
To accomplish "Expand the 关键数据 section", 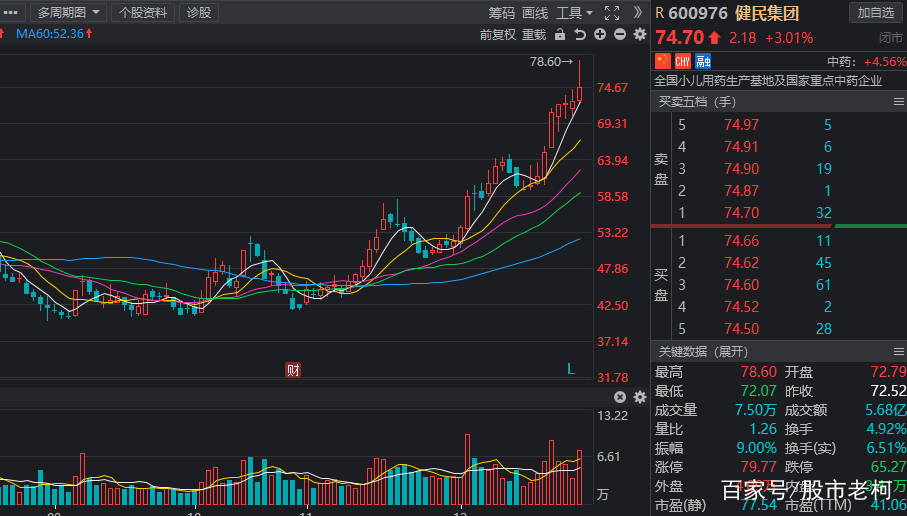I will (702, 351).
